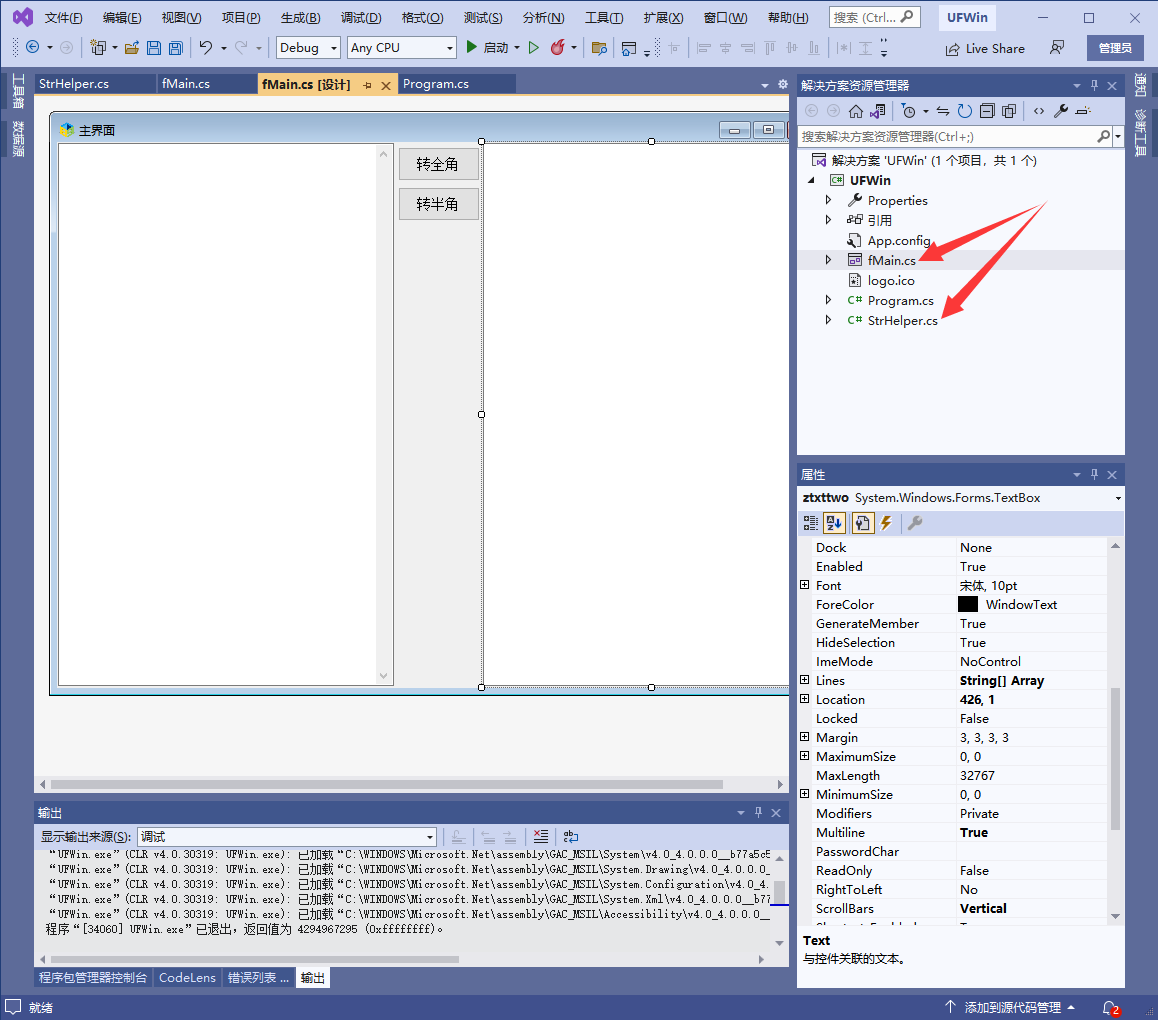Toggle Word Wrap in Output panel
This screenshot has height=1020, width=1158.
[571, 836]
